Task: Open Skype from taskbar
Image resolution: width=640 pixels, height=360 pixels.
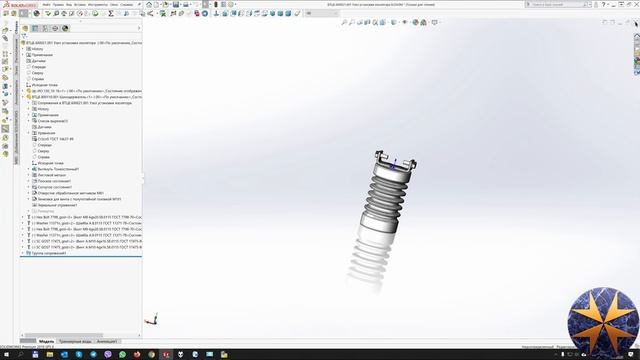Action: click(x=79, y=355)
